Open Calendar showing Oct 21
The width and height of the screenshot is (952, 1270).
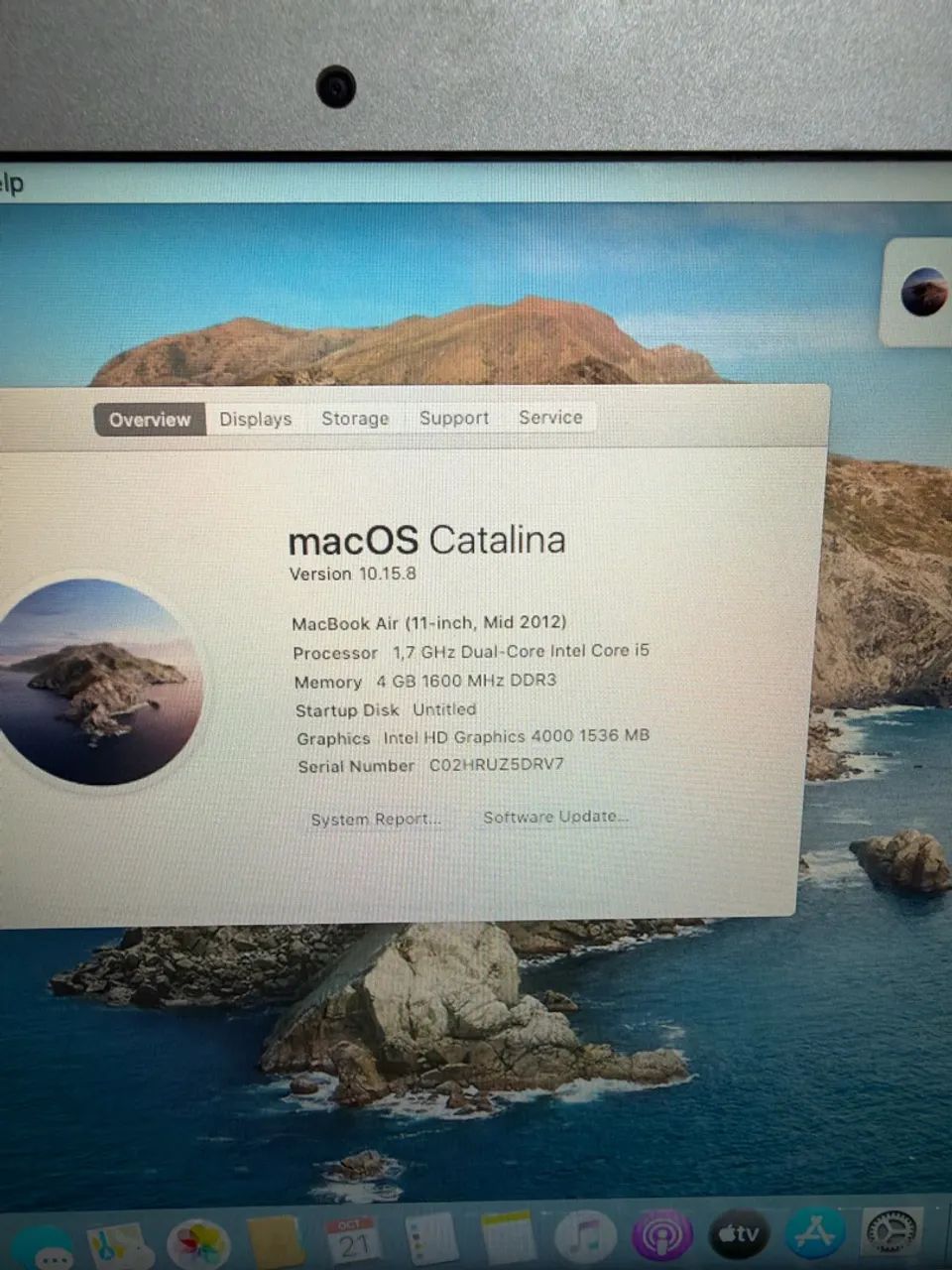point(353,1240)
